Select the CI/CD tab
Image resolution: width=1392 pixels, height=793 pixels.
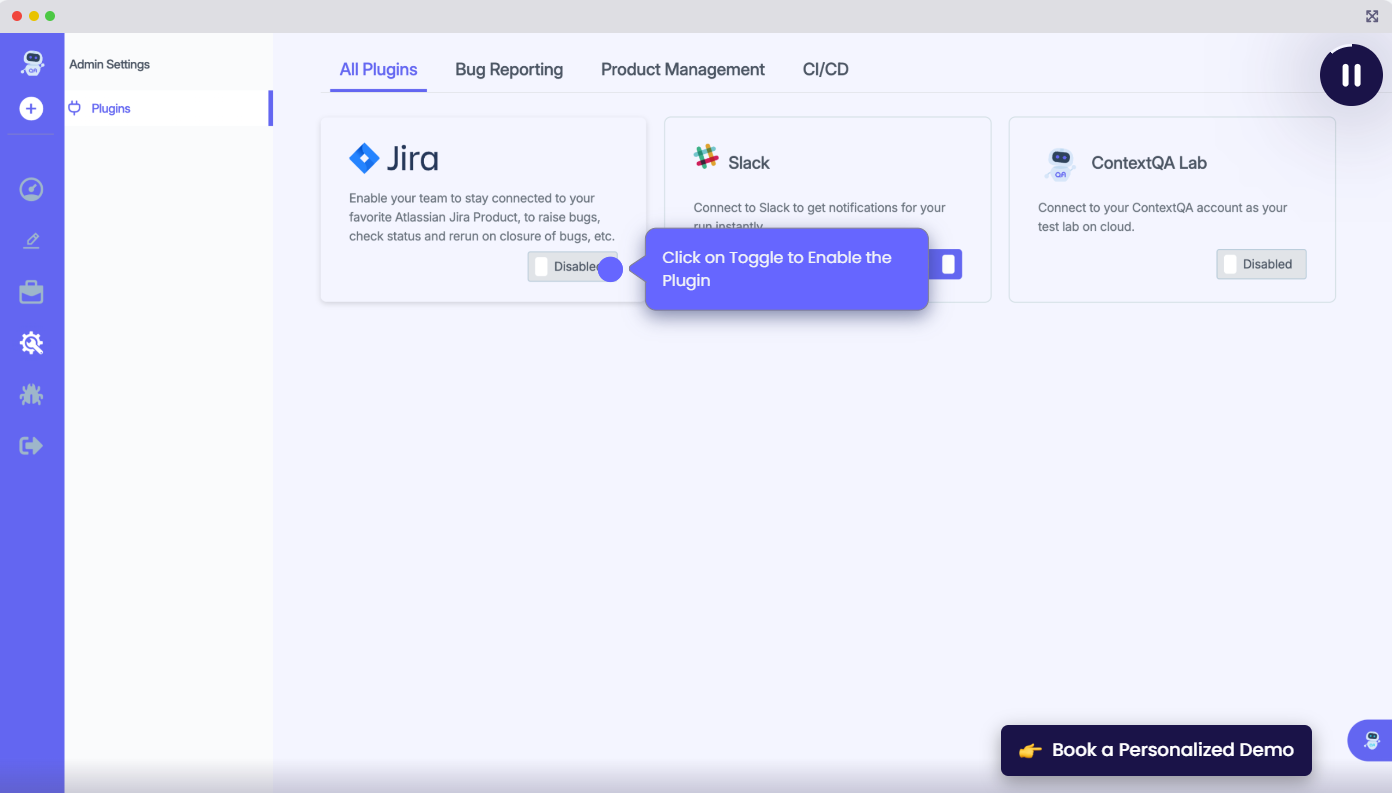[825, 70]
